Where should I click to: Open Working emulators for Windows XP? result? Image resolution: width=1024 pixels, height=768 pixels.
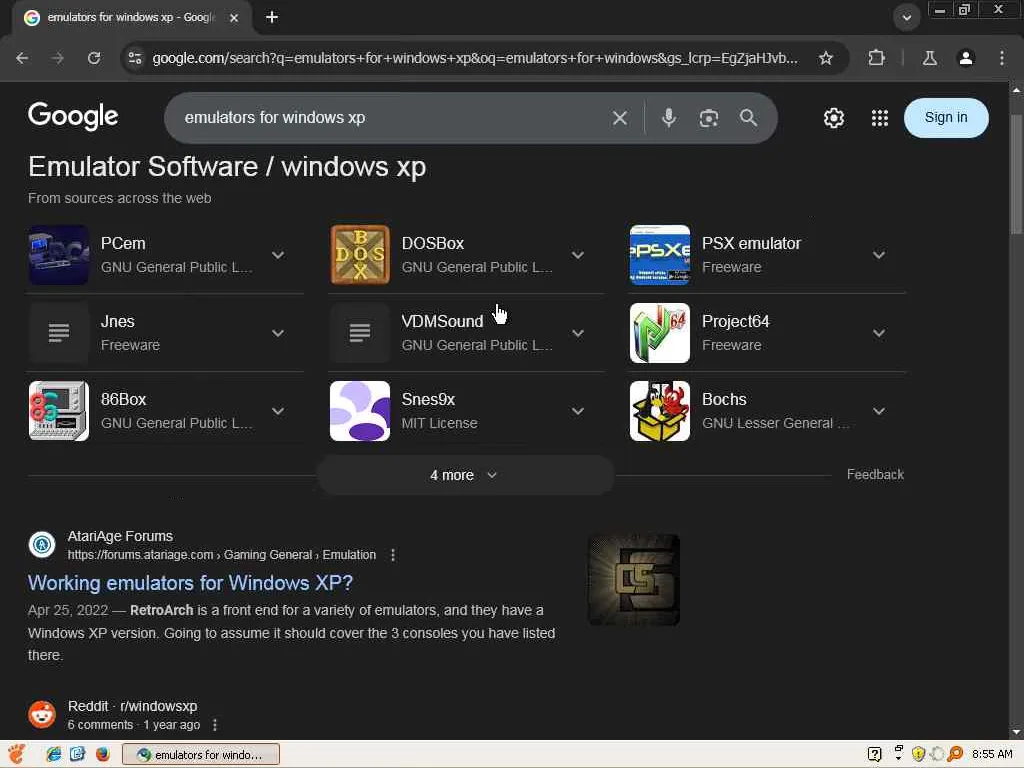click(x=190, y=583)
